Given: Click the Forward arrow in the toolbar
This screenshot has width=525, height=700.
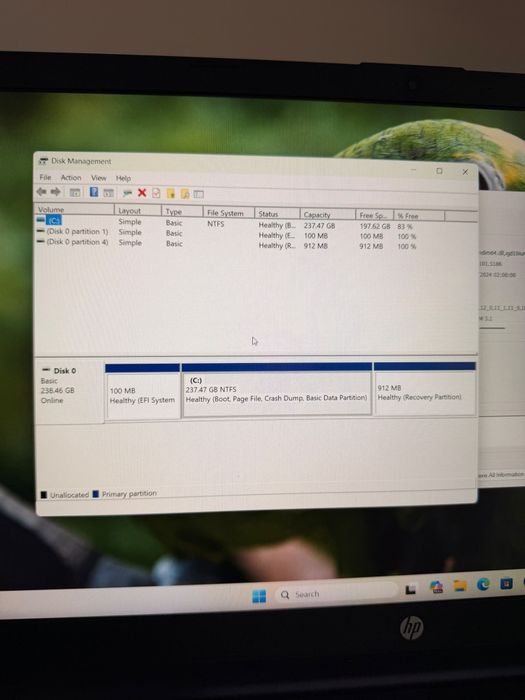Looking at the screenshot, I should (x=56, y=192).
